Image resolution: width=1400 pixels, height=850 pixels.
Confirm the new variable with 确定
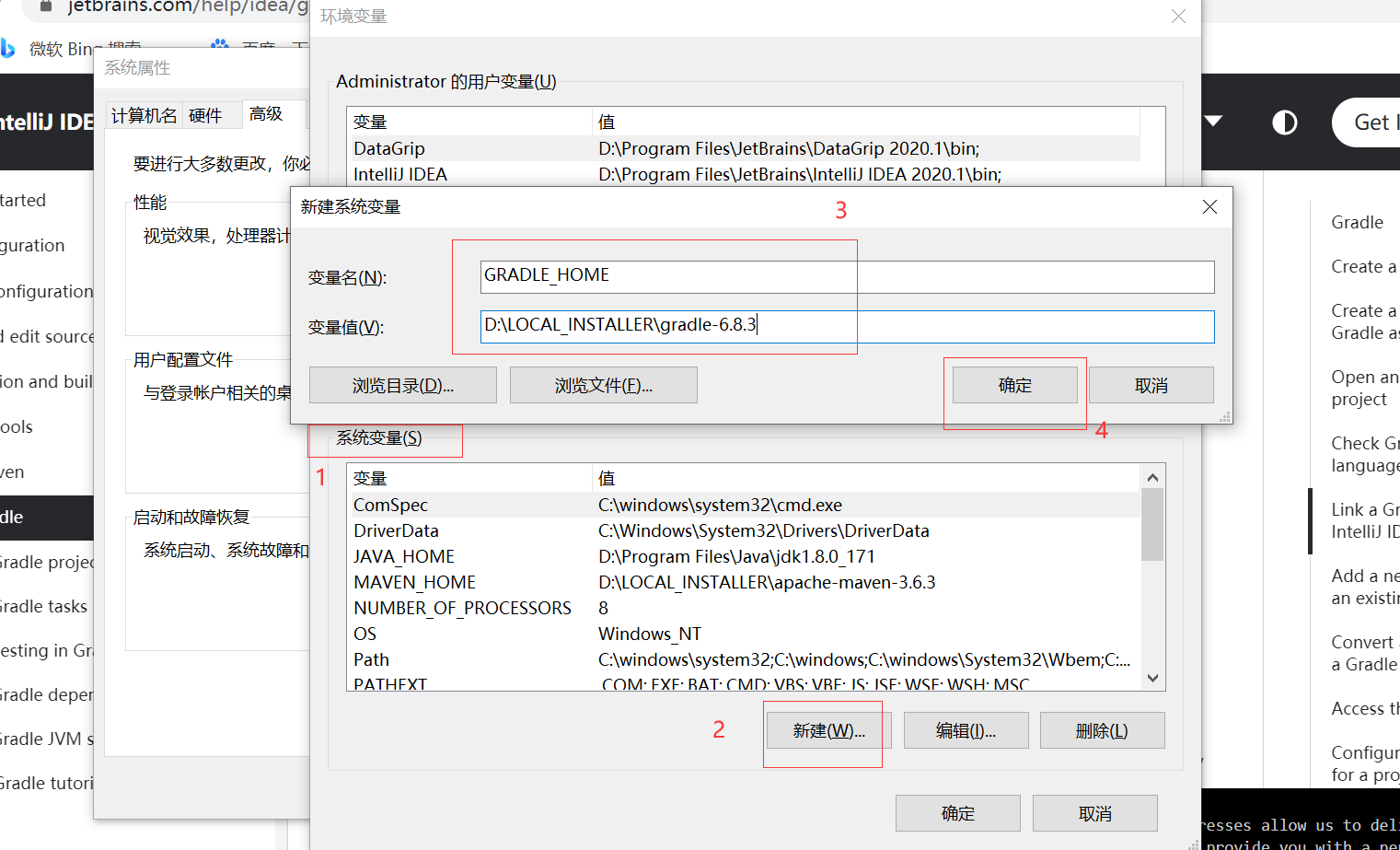tap(1015, 384)
